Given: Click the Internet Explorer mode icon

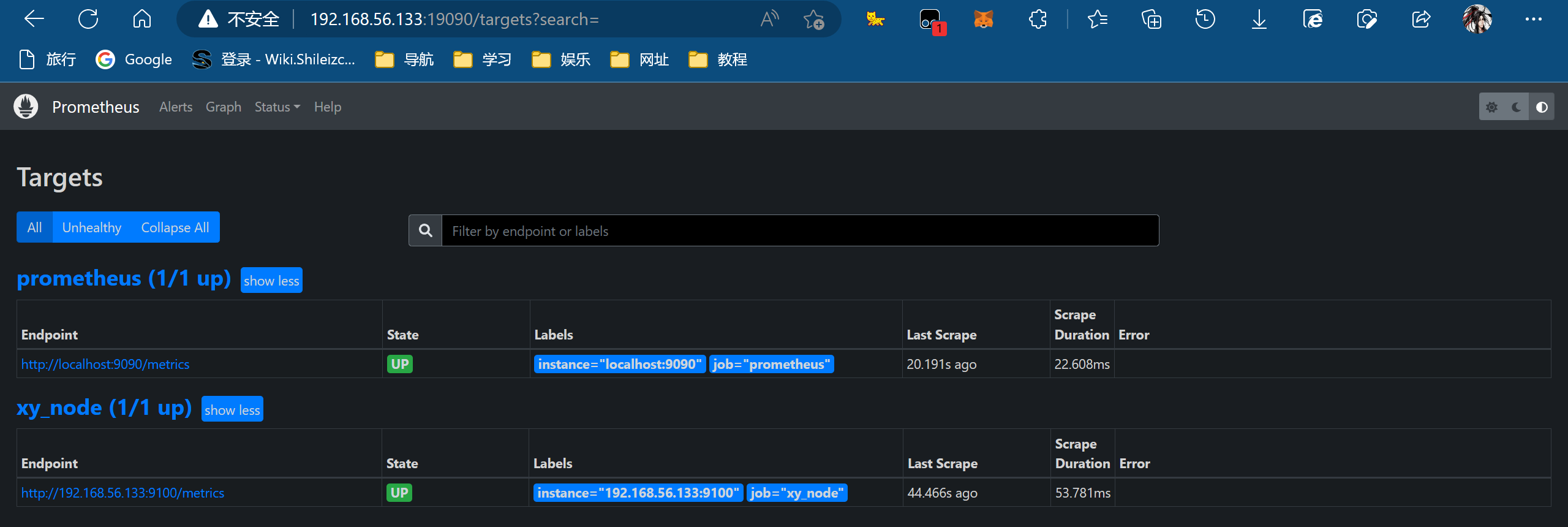Looking at the screenshot, I should [1313, 20].
